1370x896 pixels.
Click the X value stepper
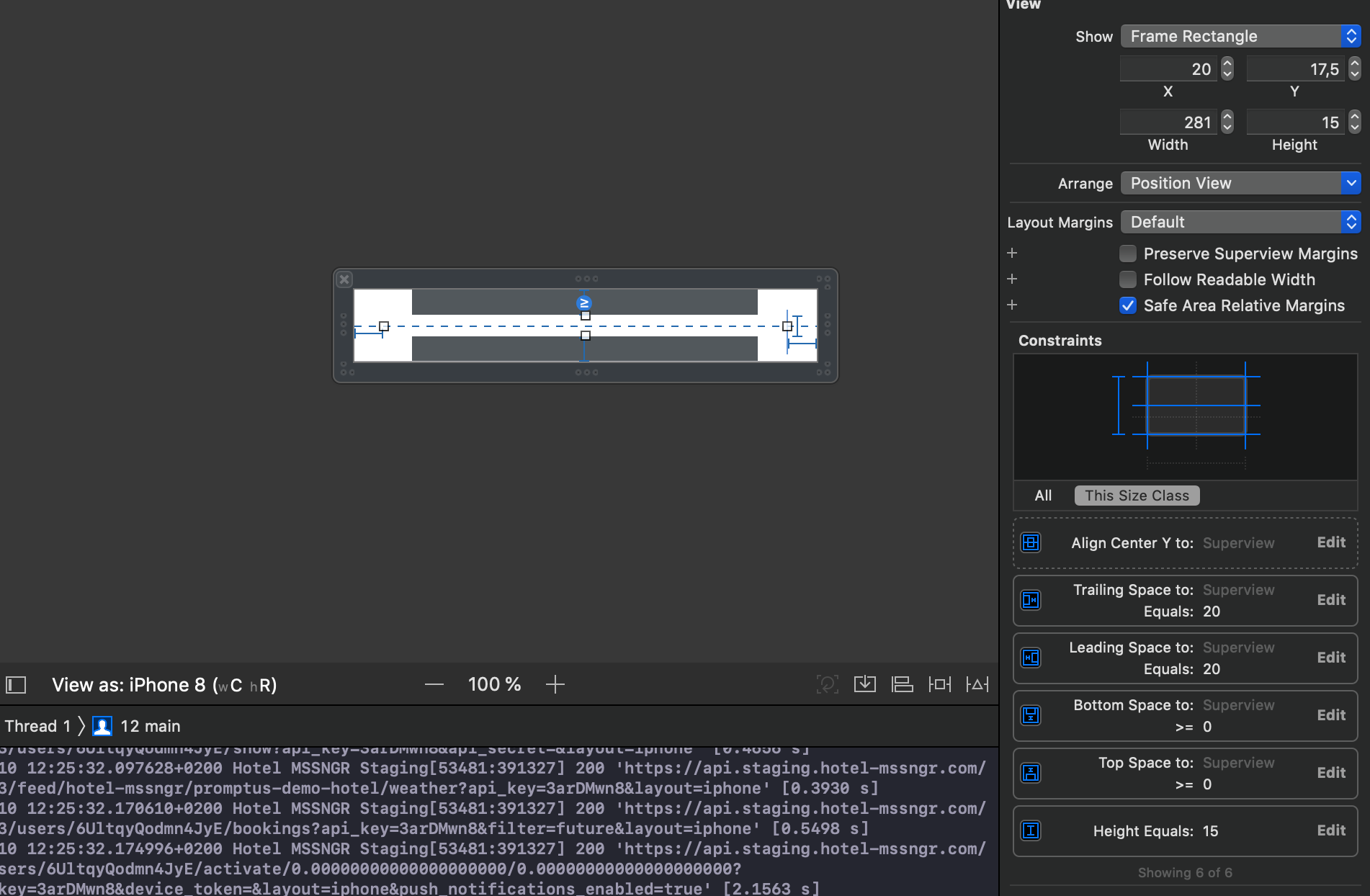pyautogui.click(x=1227, y=69)
